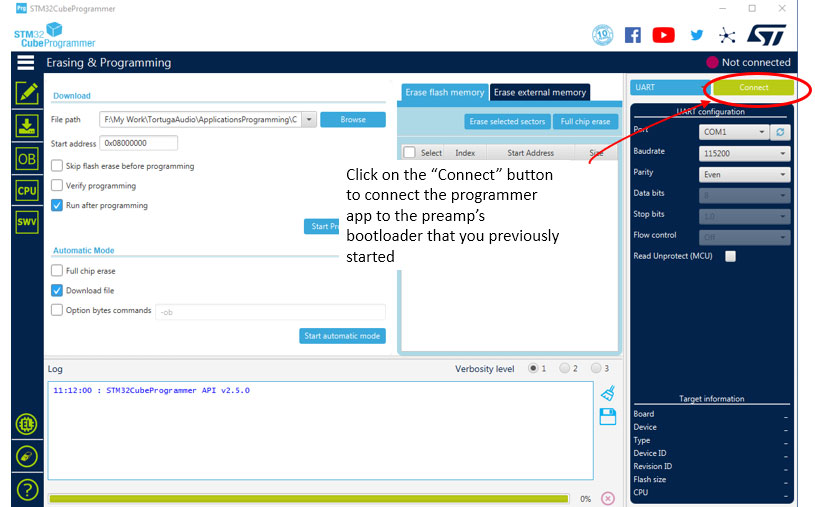Open the Parity dropdown set to Even

coord(744,174)
